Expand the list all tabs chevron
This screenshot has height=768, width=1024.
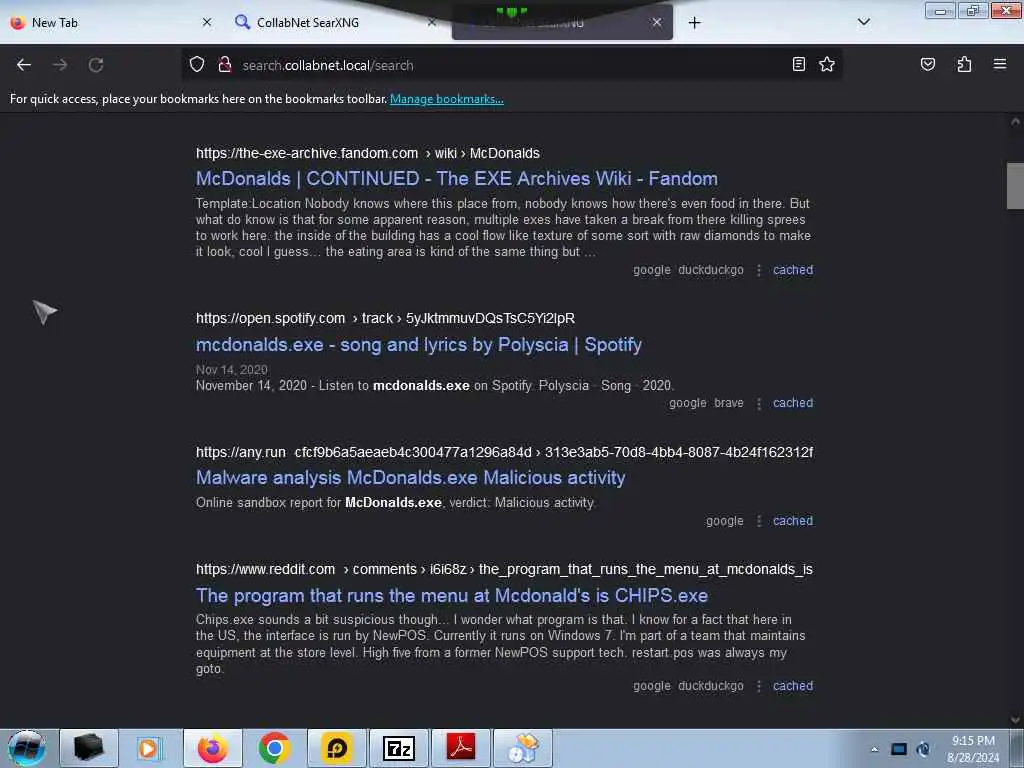pyautogui.click(x=863, y=22)
